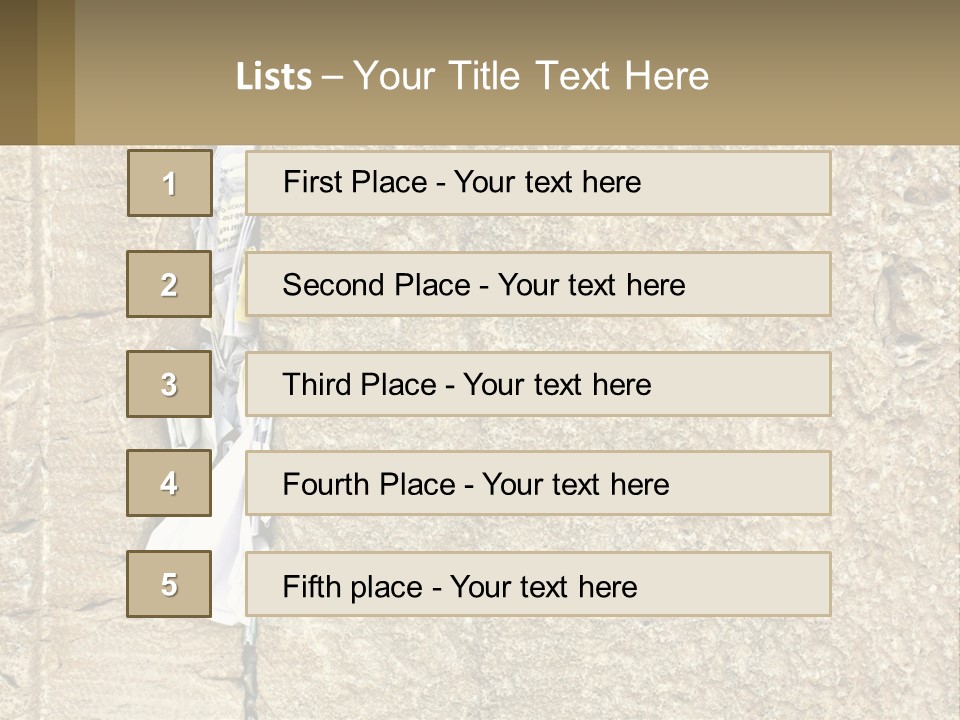Click the stone wall background right of the list
This screenshot has height=720, width=960.
[x=895, y=400]
